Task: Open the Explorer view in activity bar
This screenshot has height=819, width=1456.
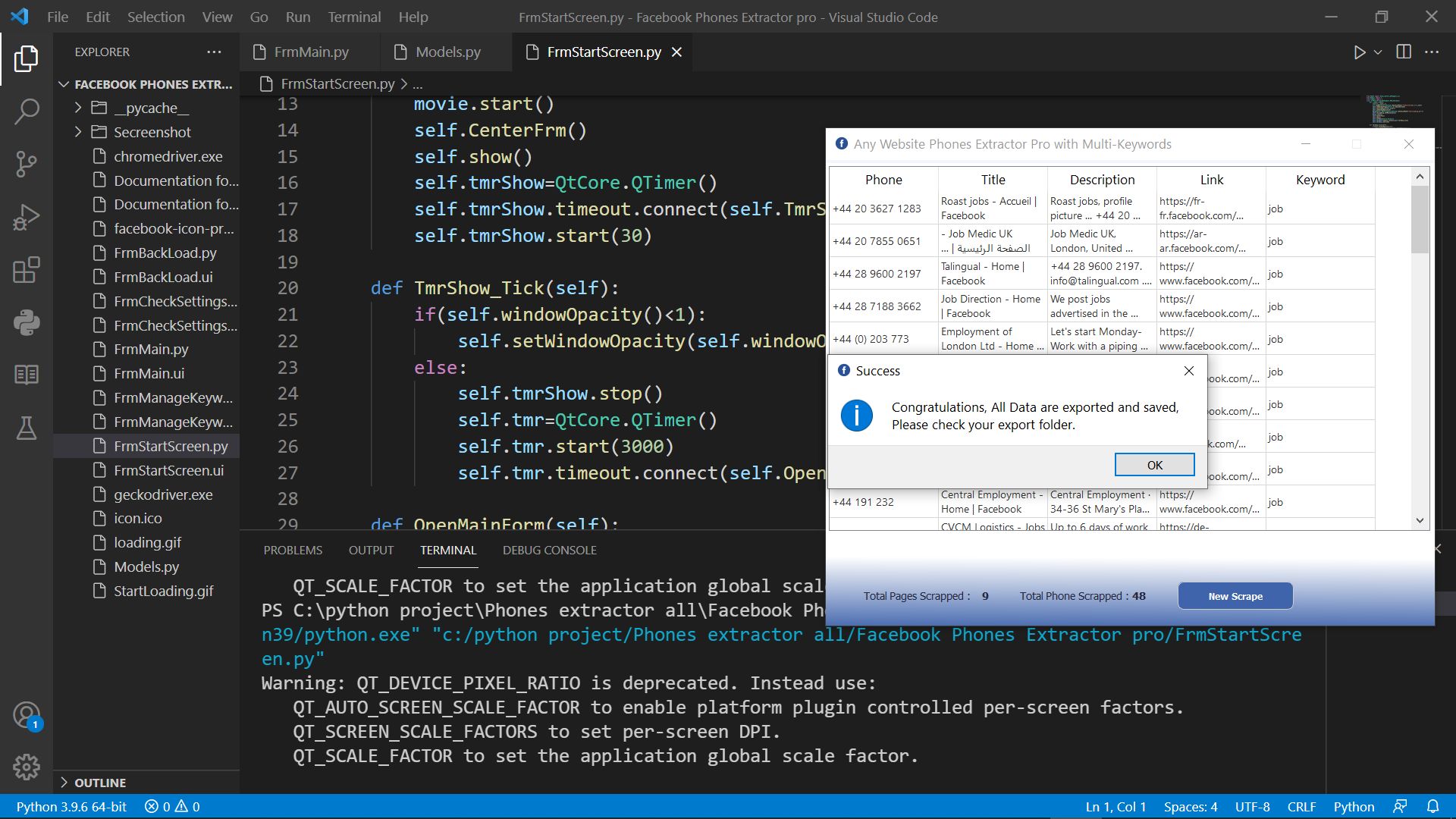Action: pyautogui.click(x=27, y=58)
